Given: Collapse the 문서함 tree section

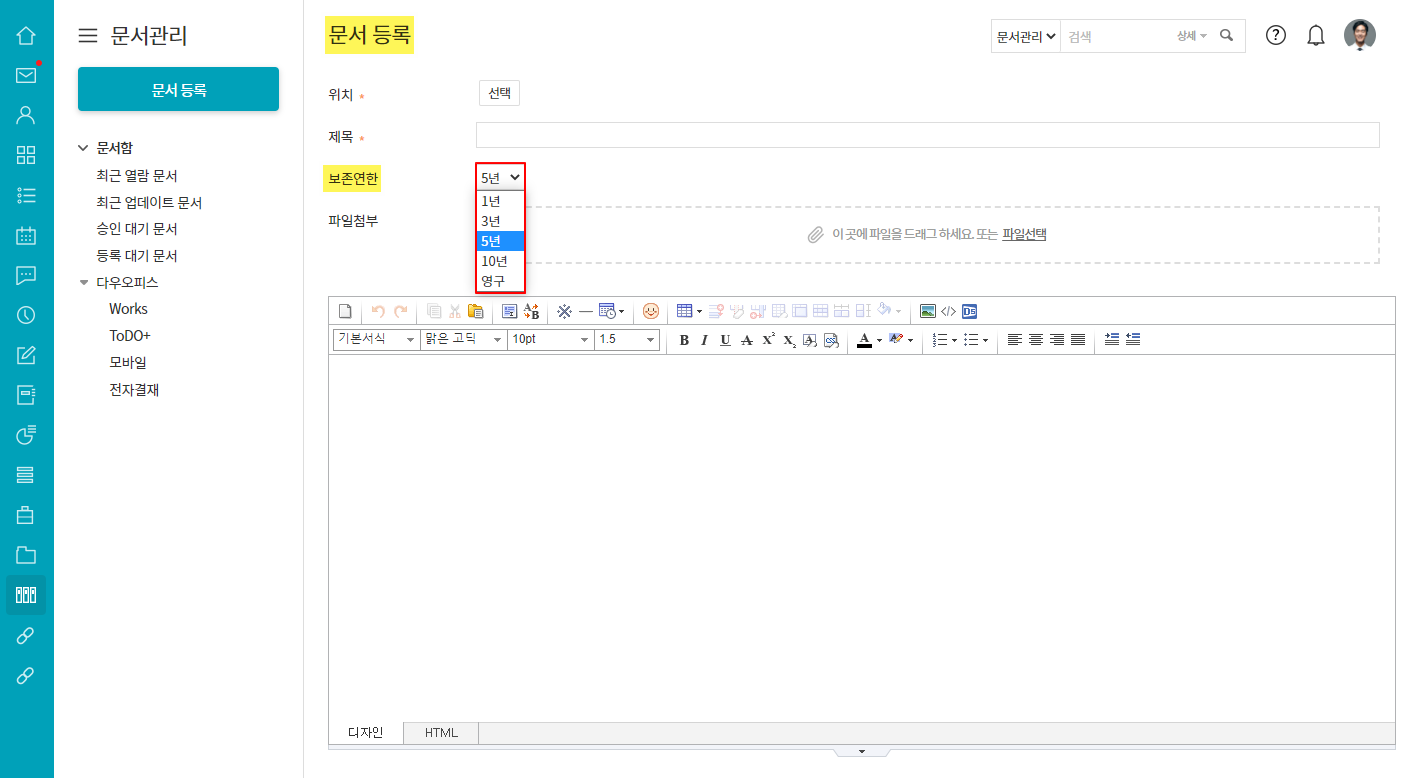Looking at the screenshot, I should click(x=83, y=148).
